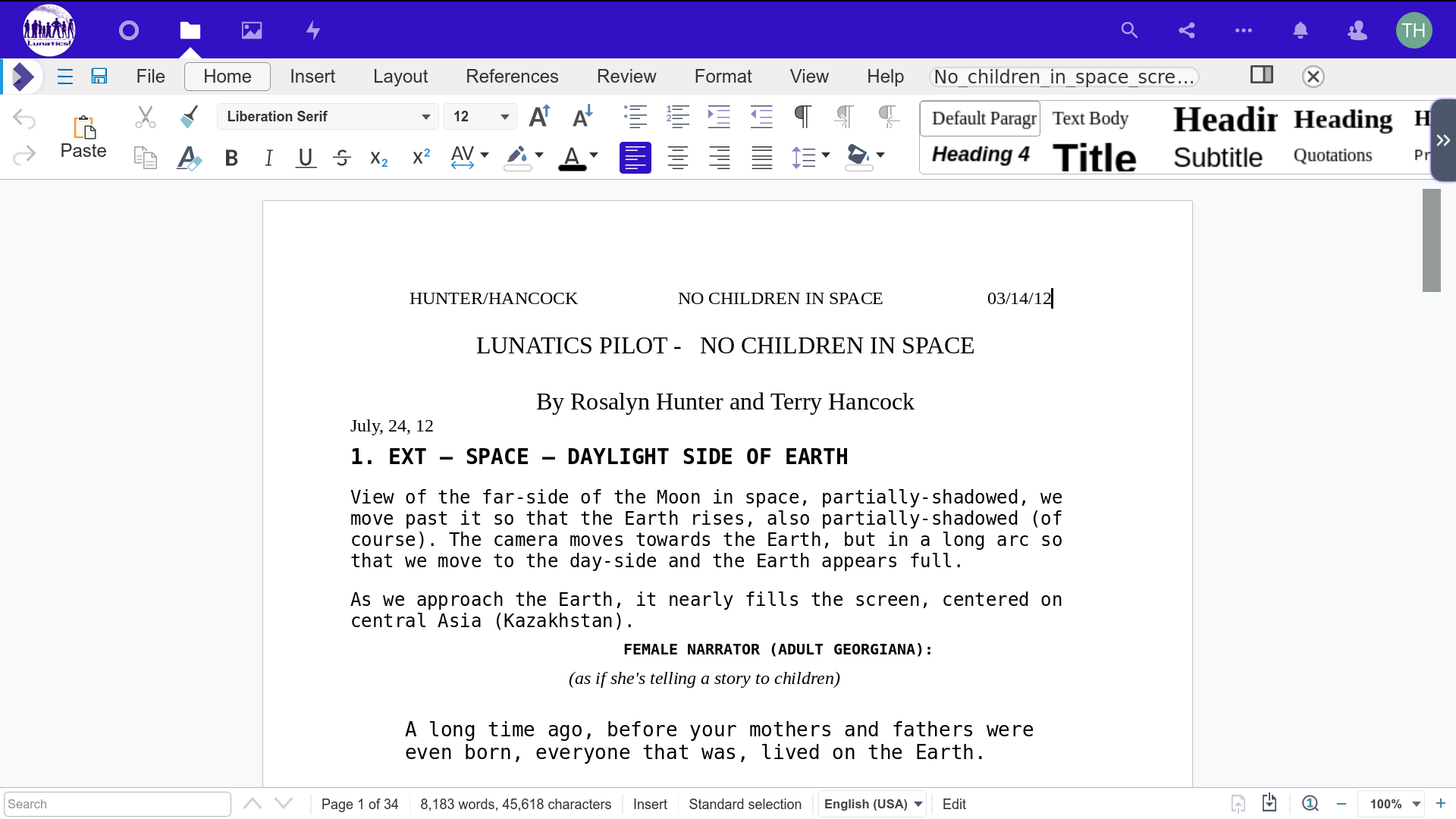Click the Increase Font Size icon
The height and width of the screenshot is (819, 1456).
click(x=539, y=116)
